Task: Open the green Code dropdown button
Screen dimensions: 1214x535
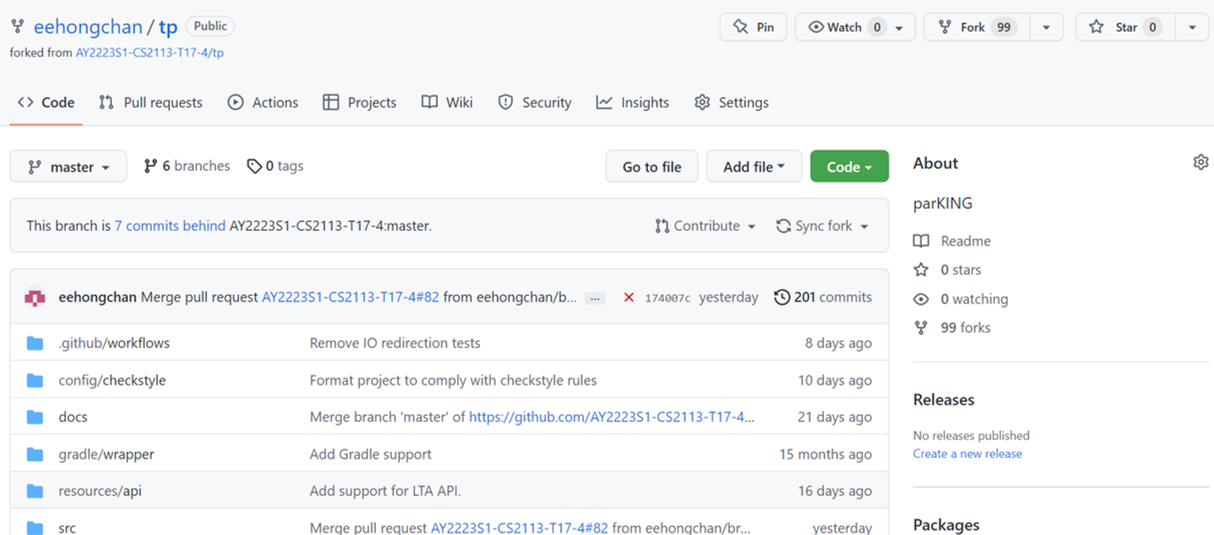Action: click(x=849, y=167)
